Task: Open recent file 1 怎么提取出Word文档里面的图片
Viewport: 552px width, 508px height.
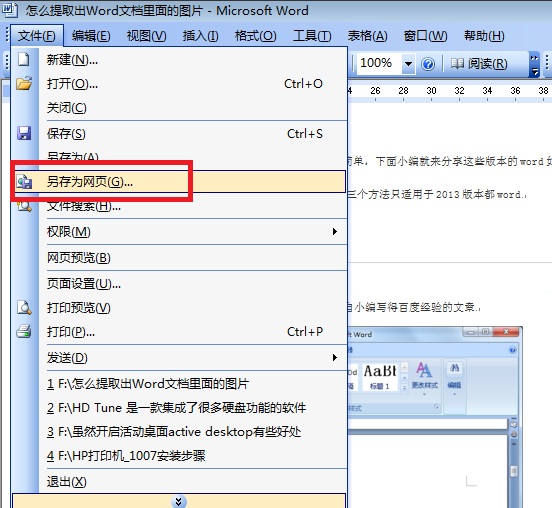Action: (x=179, y=384)
